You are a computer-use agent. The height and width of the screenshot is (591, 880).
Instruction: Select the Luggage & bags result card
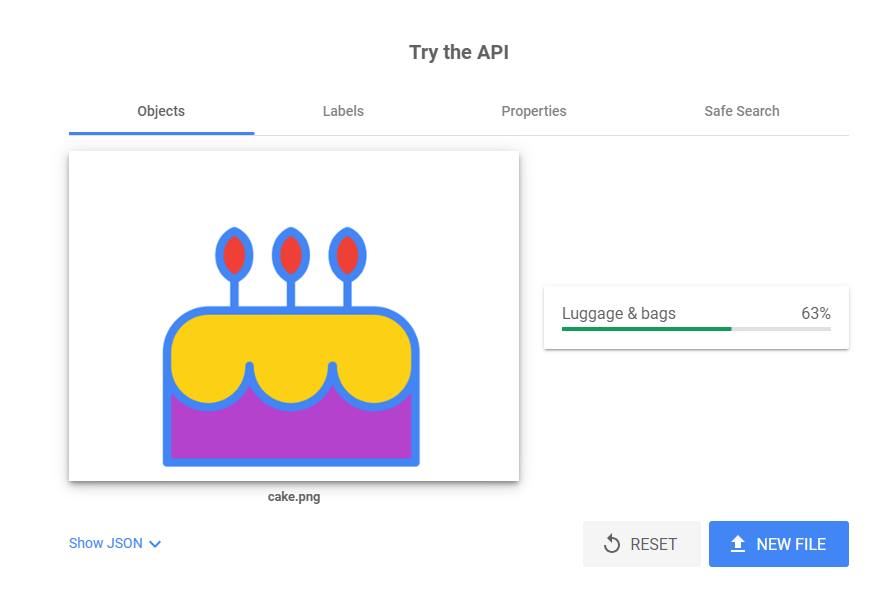[x=696, y=318]
